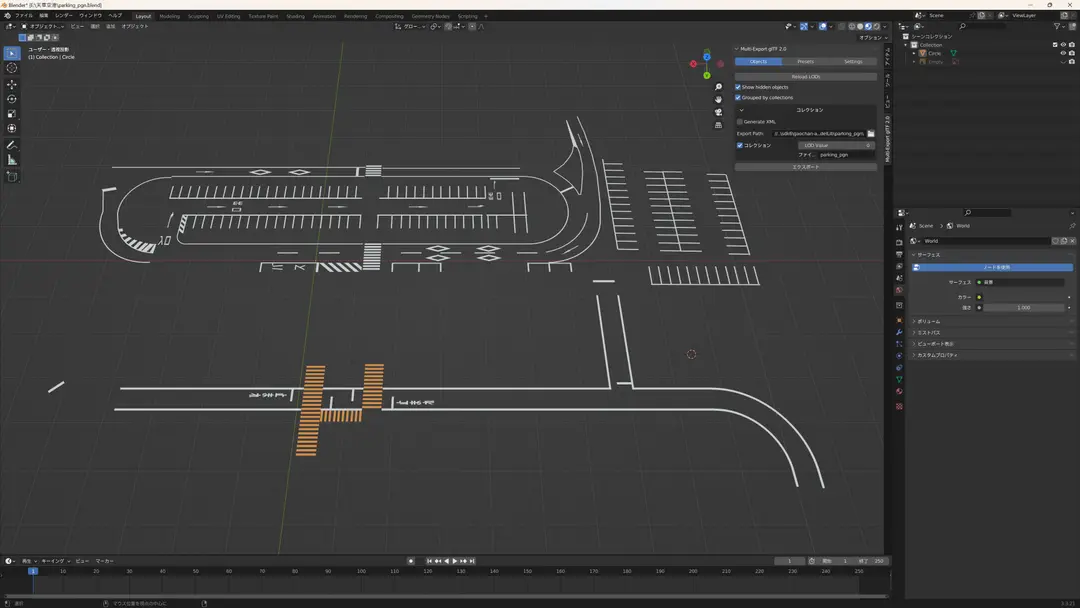Image resolution: width=1080 pixels, height=608 pixels.
Task: Open the Output properties tab
Action: point(899,255)
